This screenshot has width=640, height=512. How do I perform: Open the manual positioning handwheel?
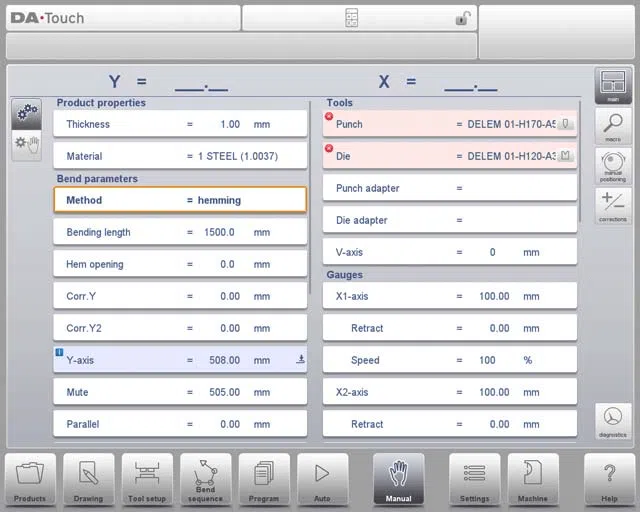613,166
